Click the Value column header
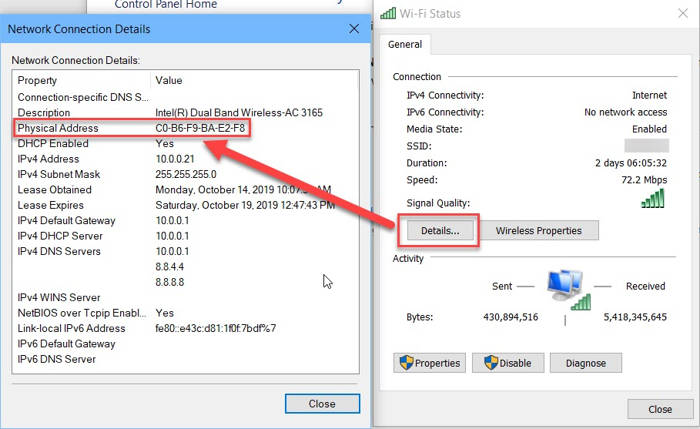 click(169, 81)
